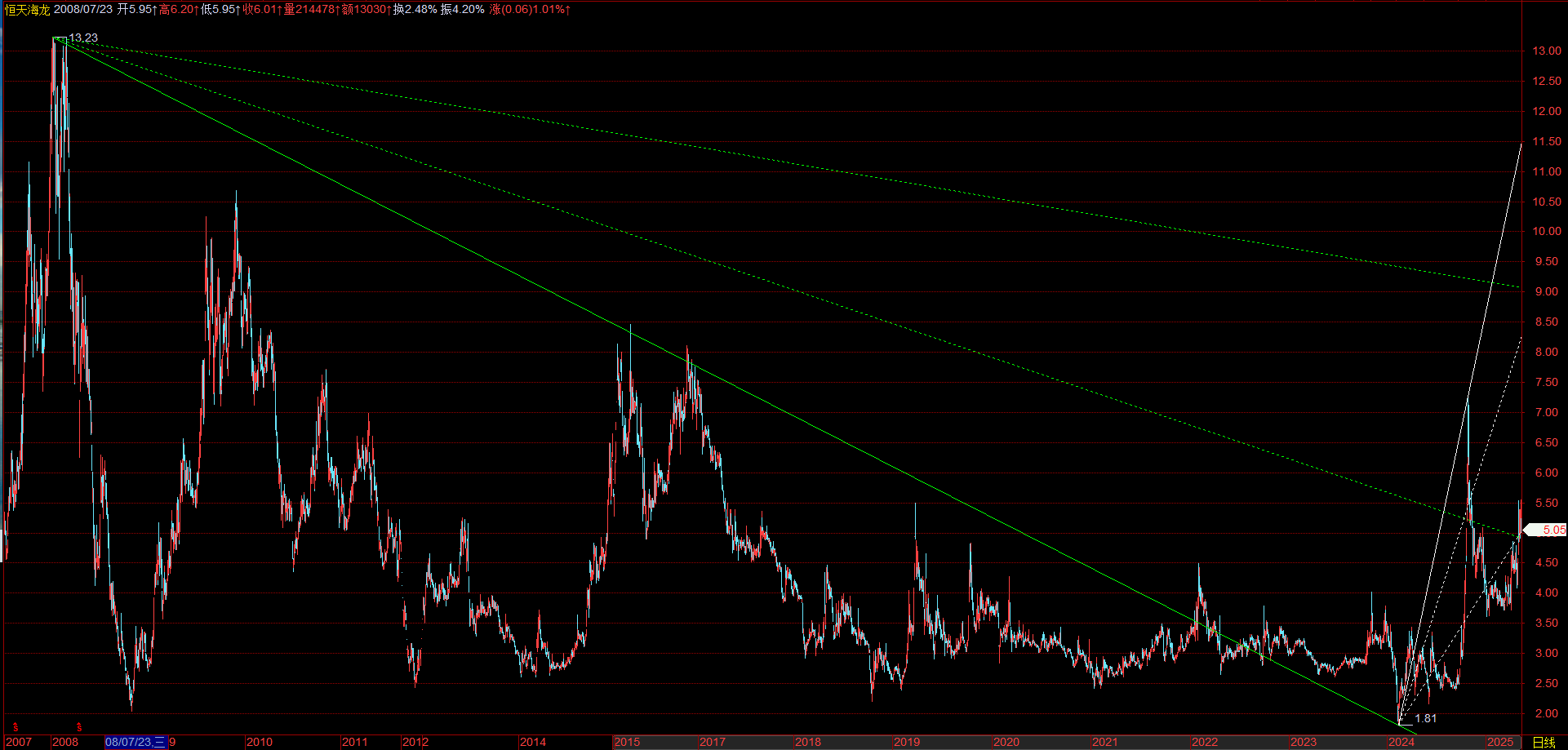1568x750 pixels.
Task: Click the 4.00 price axis label
Action: 1548,592
